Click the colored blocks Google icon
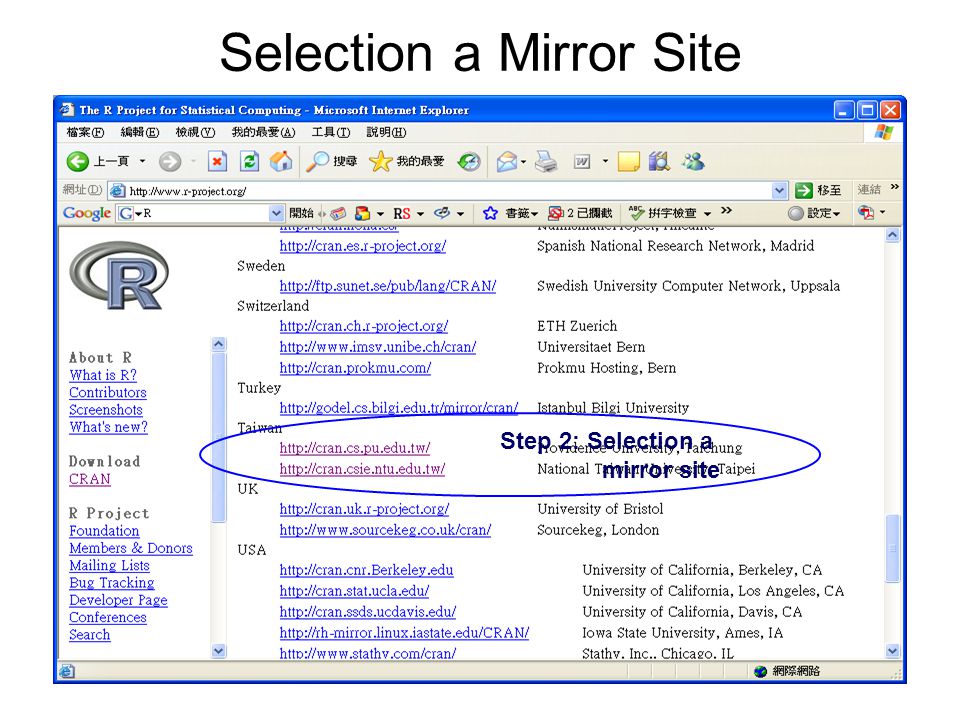This screenshot has width=960, height=720. [x=362, y=214]
